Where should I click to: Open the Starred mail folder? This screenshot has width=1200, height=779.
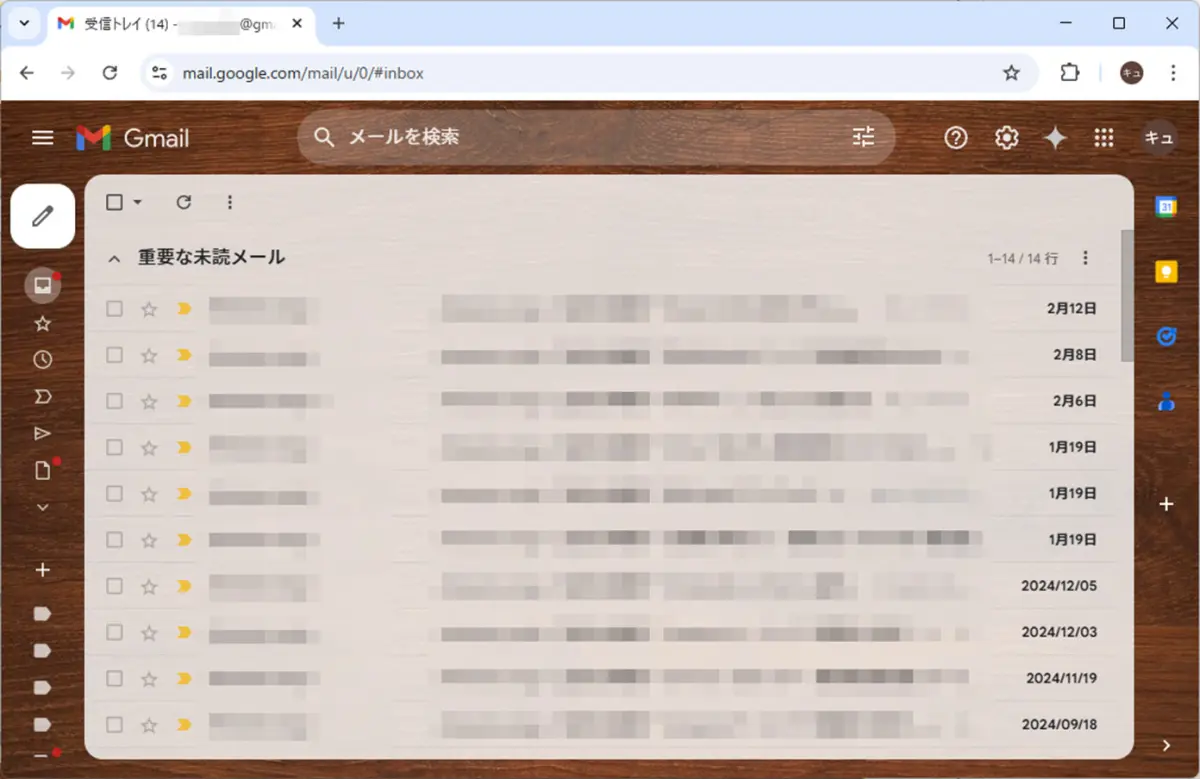pyautogui.click(x=42, y=323)
